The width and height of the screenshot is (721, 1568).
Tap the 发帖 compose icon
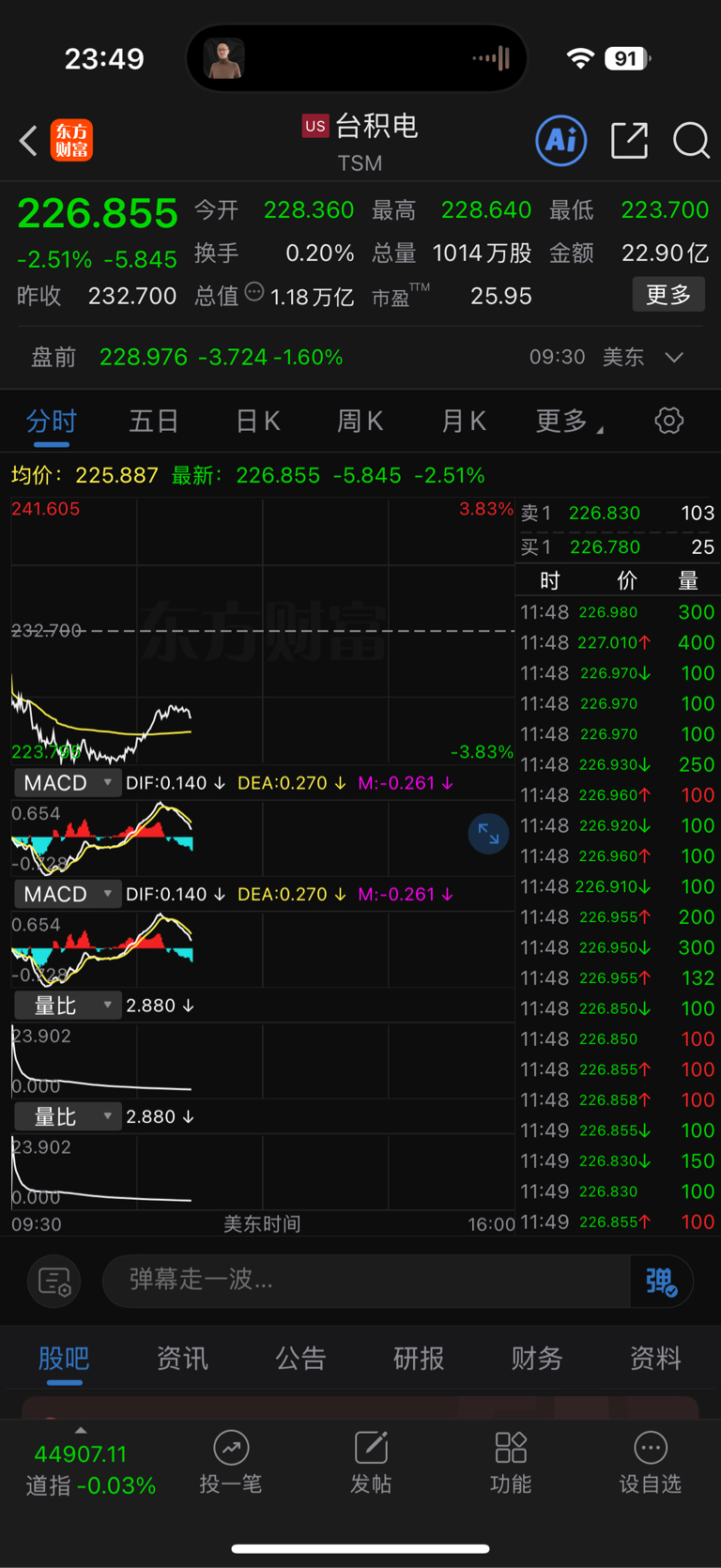point(371,1462)
